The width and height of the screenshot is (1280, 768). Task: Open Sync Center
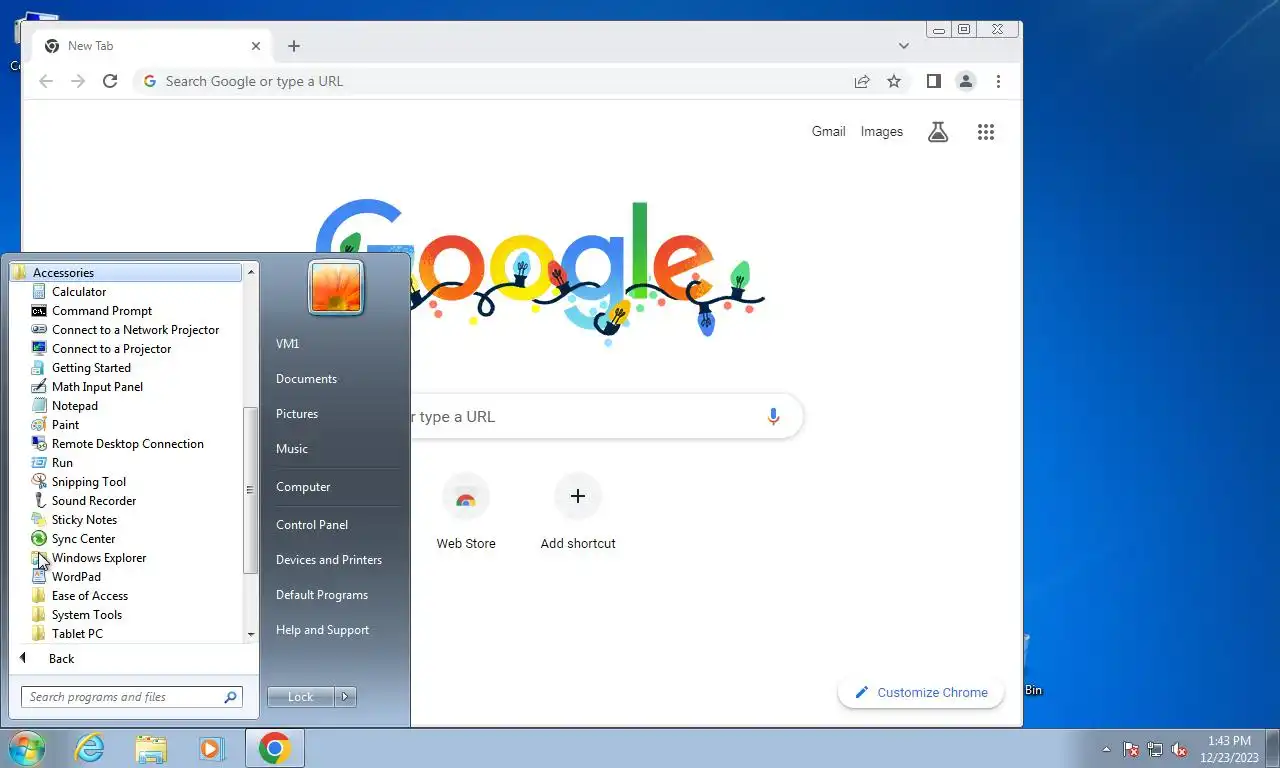(x=83, y=539)
